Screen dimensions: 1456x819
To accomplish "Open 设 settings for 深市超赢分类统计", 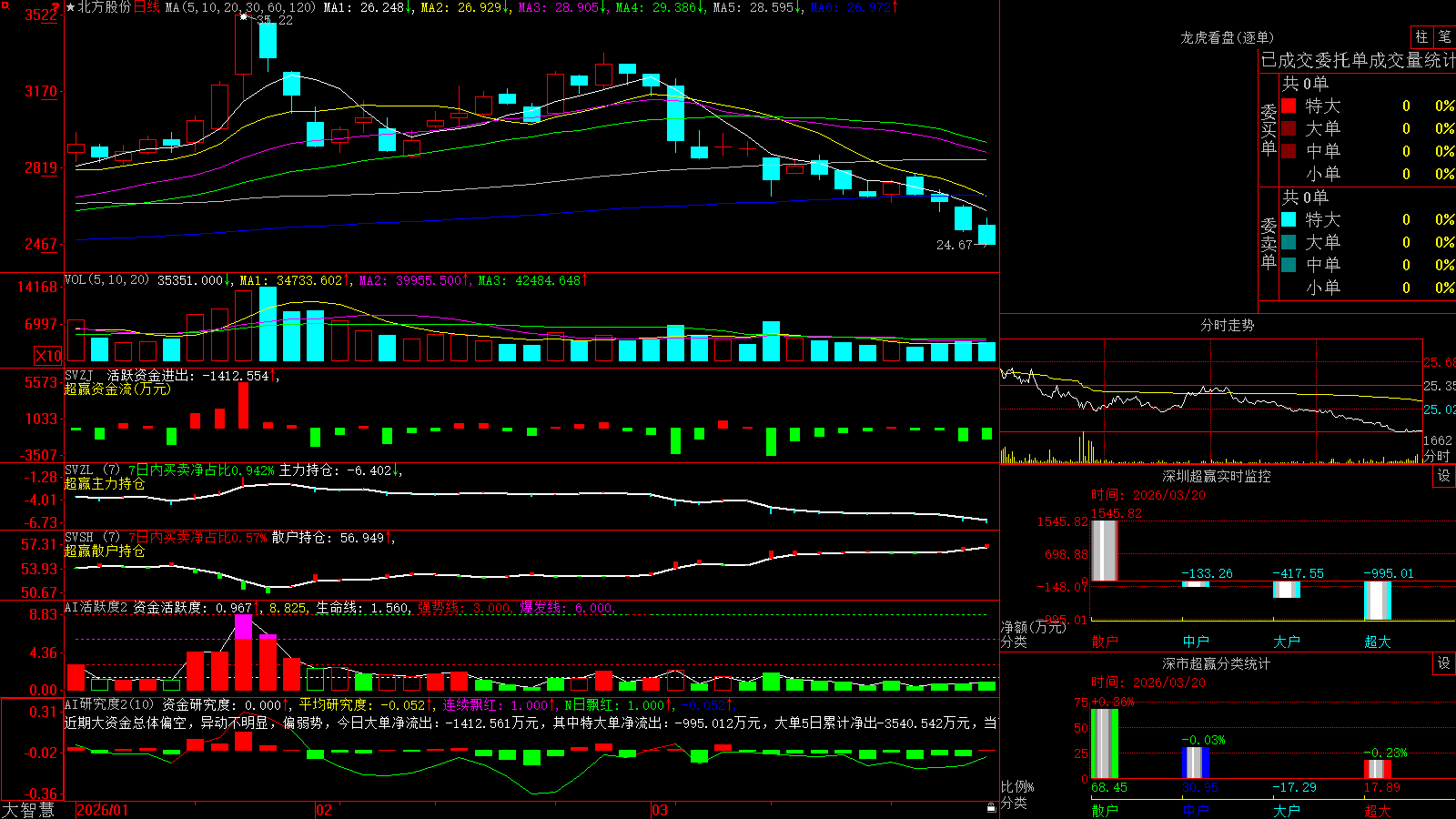I will (1444, 663).
